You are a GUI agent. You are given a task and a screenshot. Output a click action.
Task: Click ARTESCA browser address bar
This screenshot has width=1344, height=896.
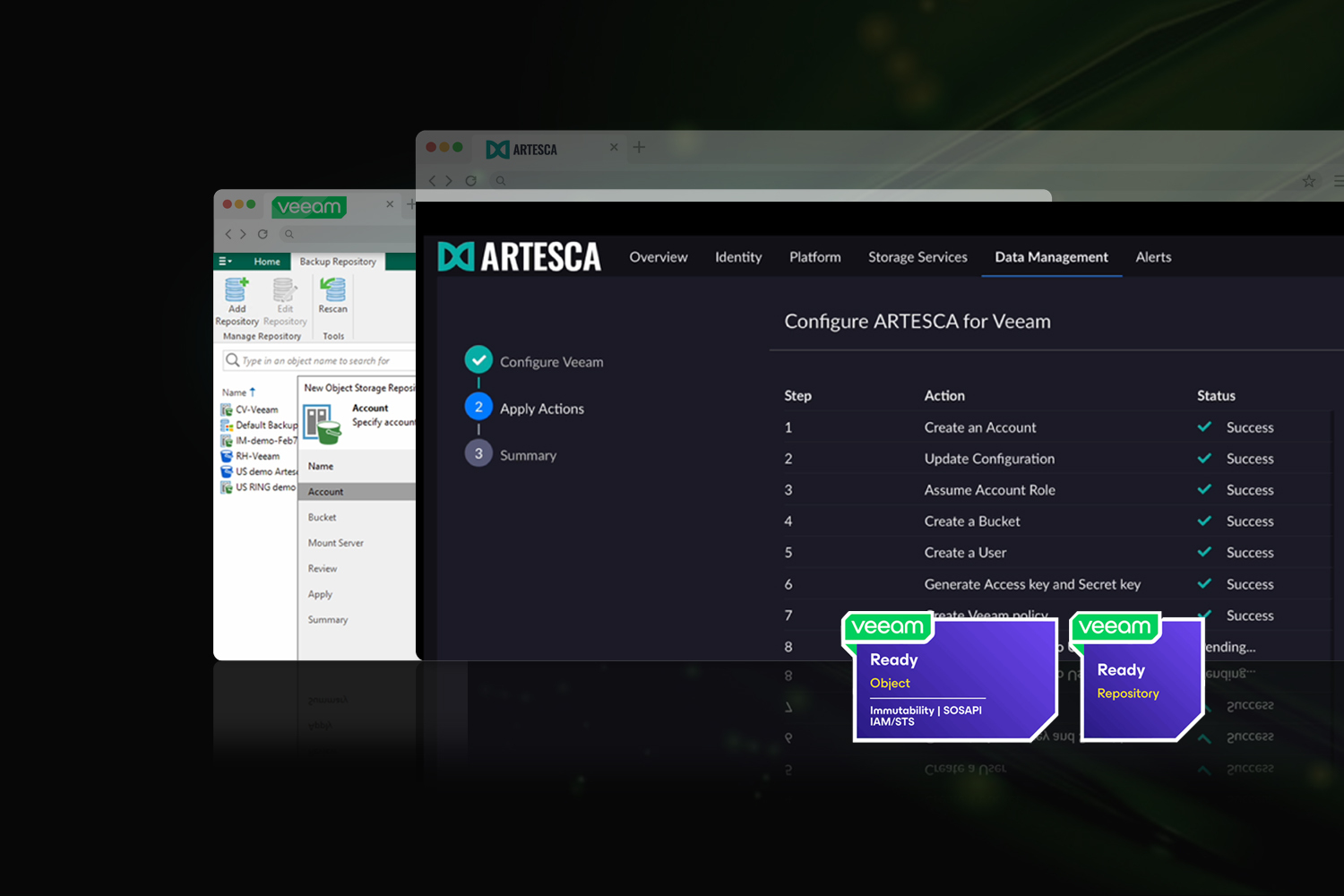click(892, 181)
